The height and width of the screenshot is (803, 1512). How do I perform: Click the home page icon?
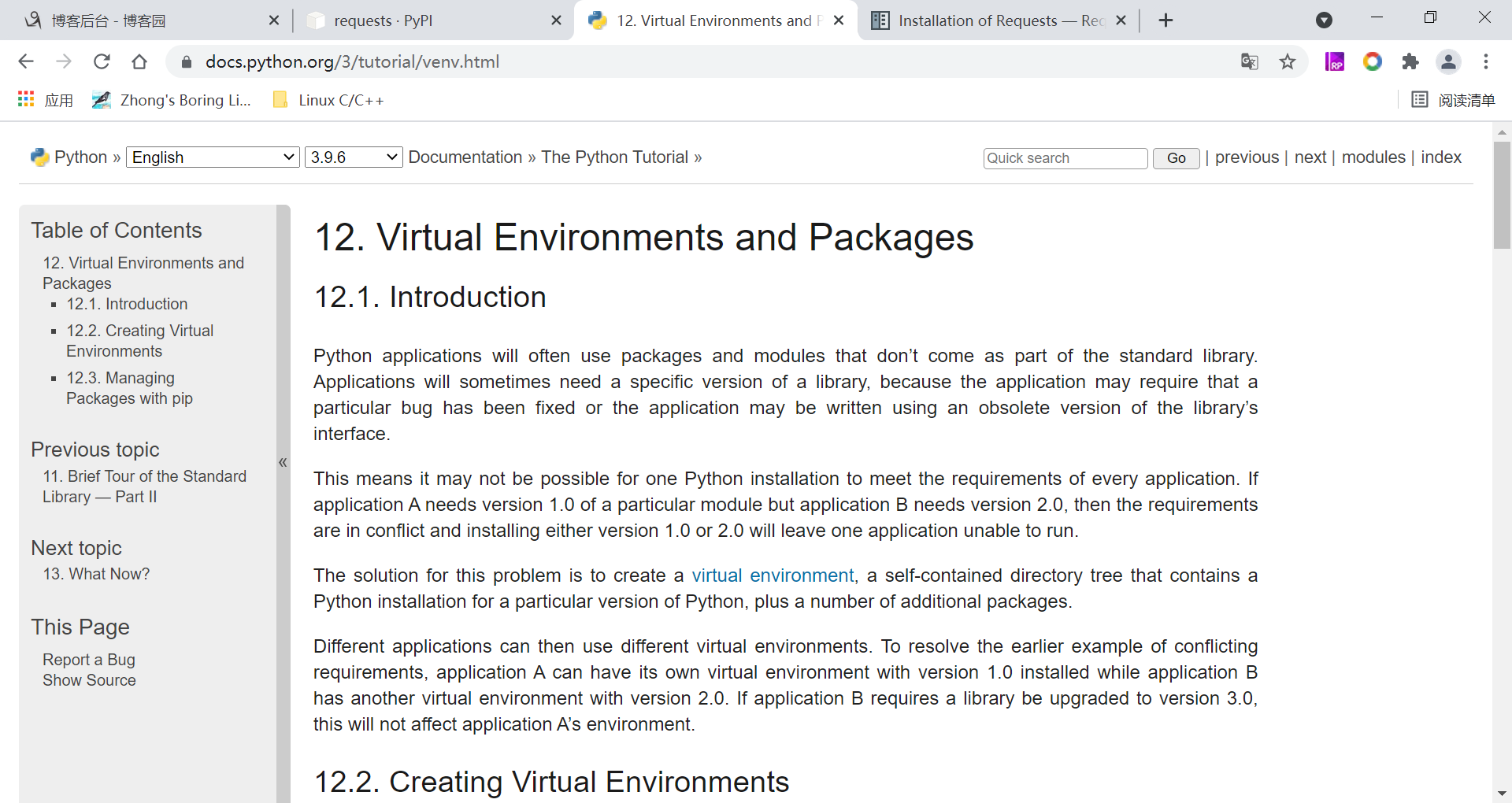(139, 61)
